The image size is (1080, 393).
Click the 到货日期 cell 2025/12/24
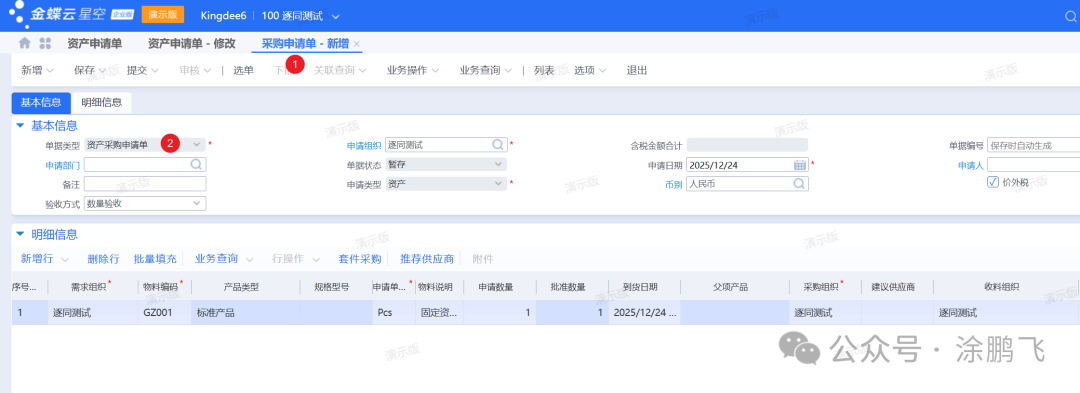click(x=644, y=312)
